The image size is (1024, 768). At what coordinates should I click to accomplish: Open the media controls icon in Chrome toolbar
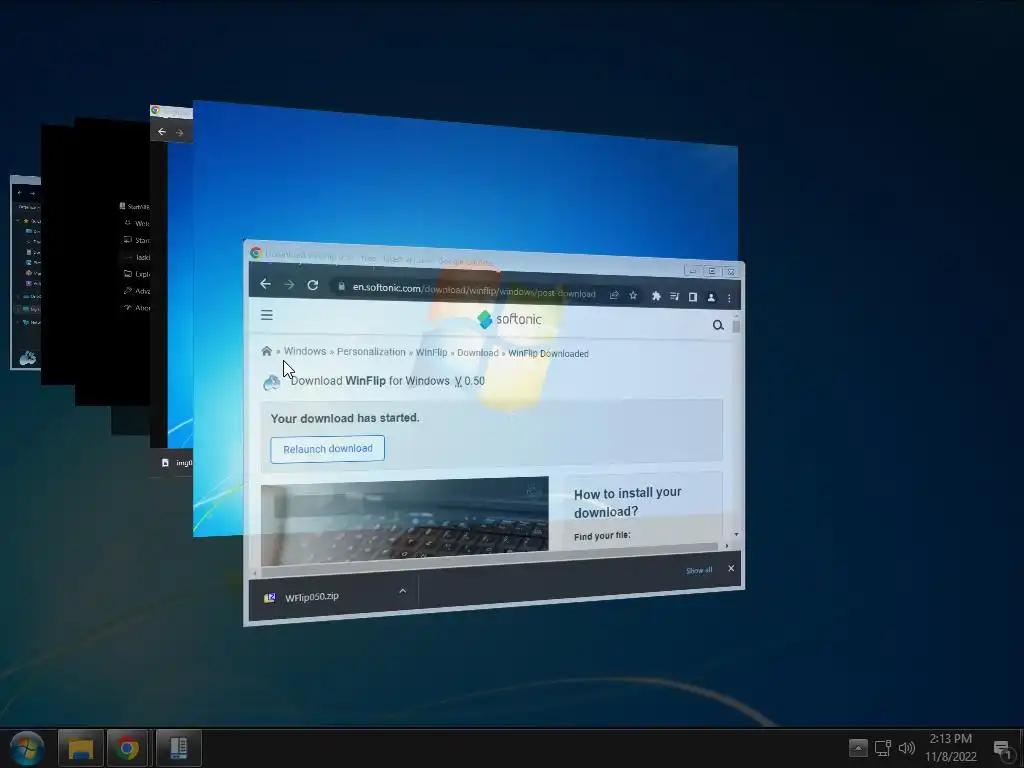(675, 296)
